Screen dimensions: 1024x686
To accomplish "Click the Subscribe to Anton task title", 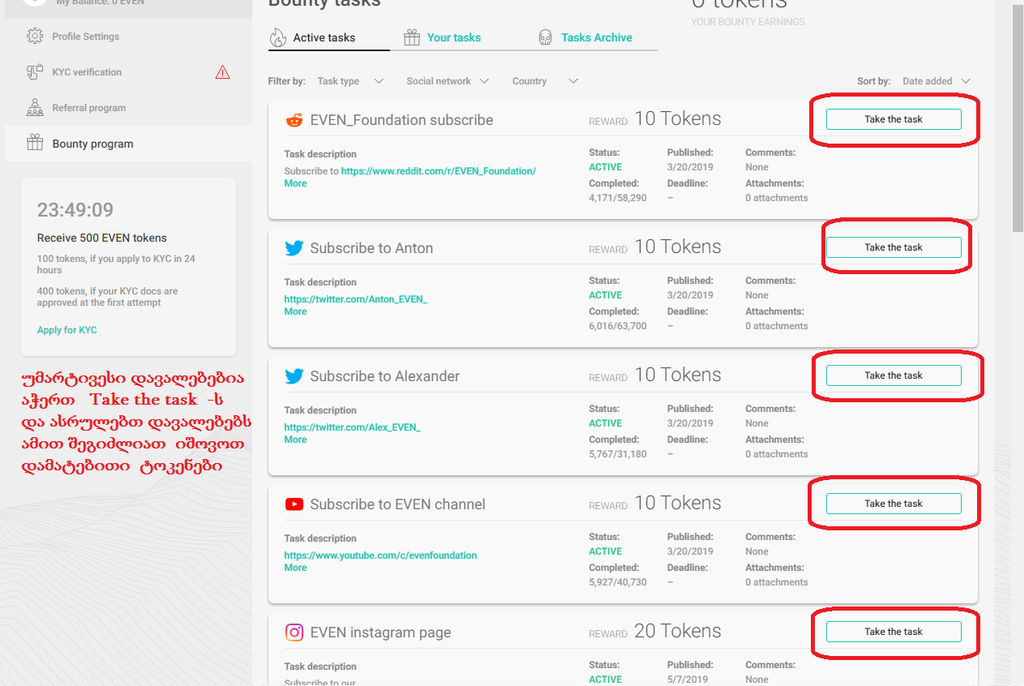I will (371, 248).
